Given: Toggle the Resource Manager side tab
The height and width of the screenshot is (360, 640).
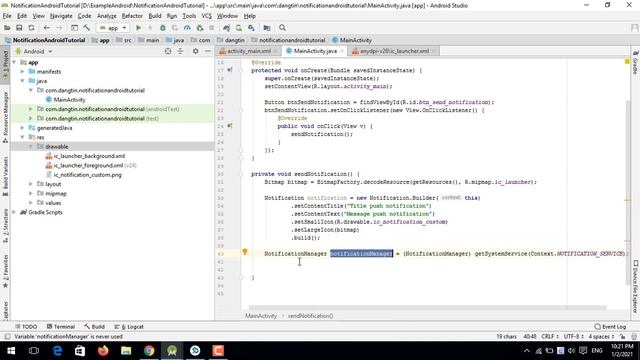Looking at the screenshot, I should coord(5,118).
